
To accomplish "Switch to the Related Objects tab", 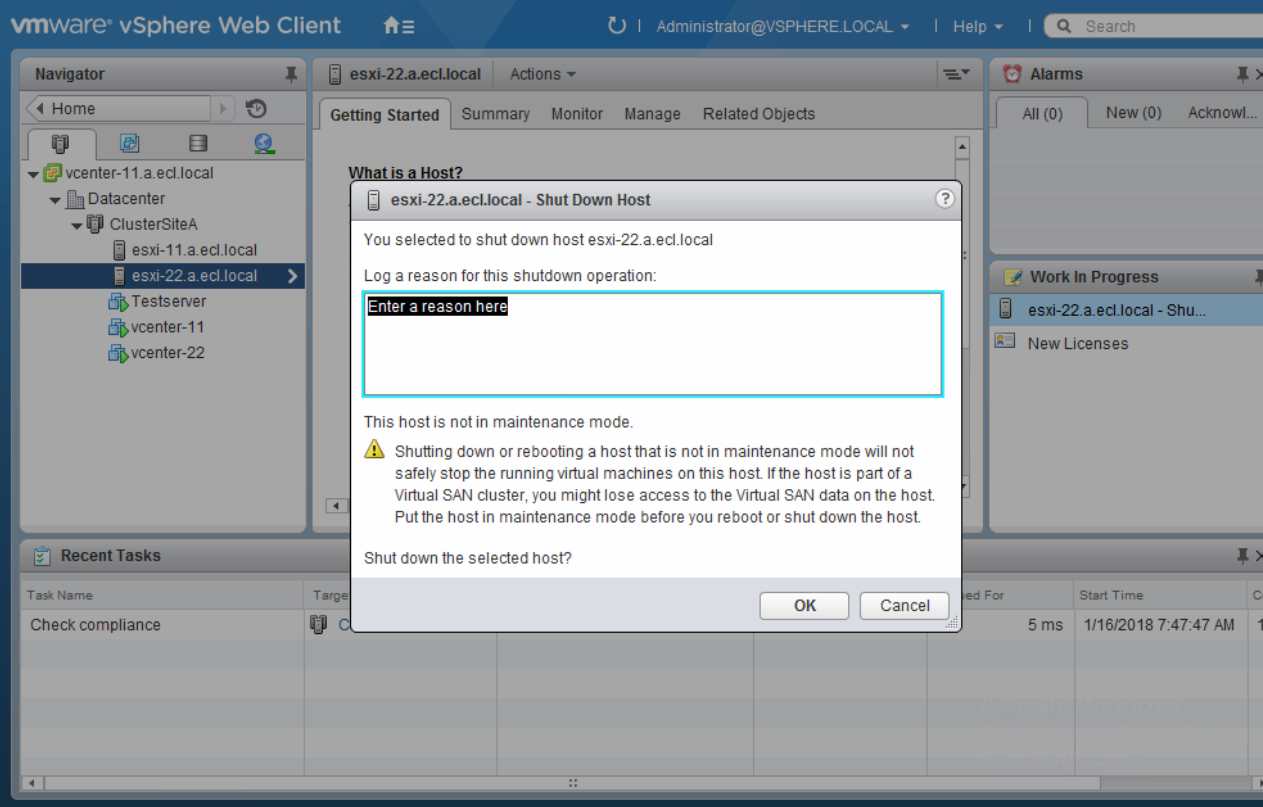I will click(759, 114).
